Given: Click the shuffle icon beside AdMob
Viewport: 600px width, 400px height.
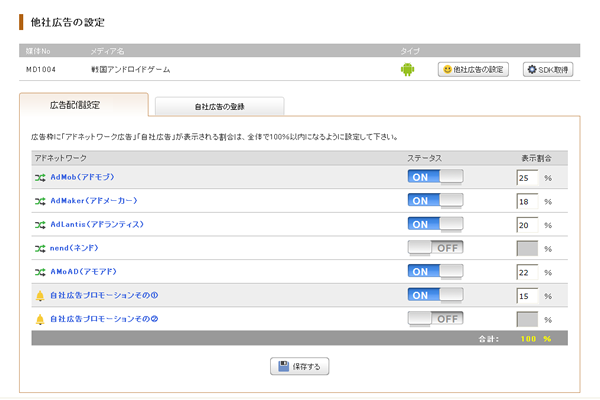Looking at the screenshot, I should (x=40, y=176).
